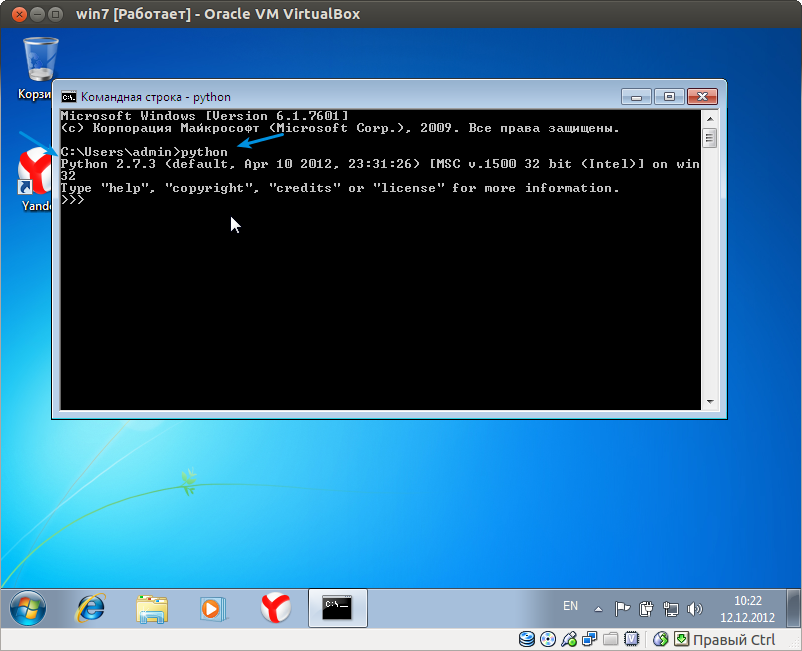The width and height of the screenshot is (802, 651).
Task: Close the VirtualBox win7 window
Action: 19,14
